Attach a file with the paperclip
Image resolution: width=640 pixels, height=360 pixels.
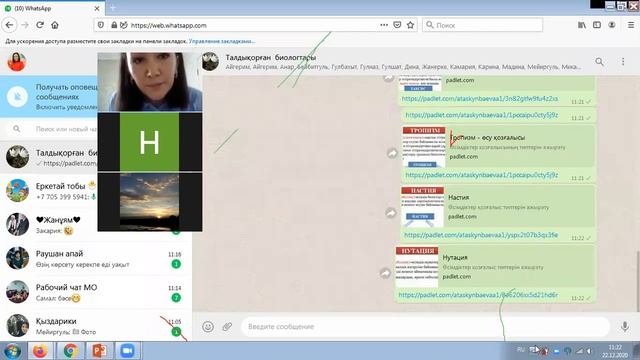(x=227, y=327)
